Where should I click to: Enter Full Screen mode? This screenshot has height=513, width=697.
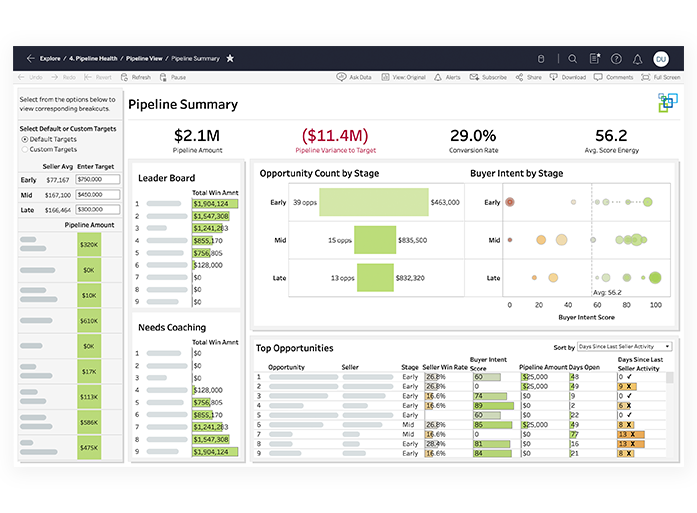coord(660,77)
